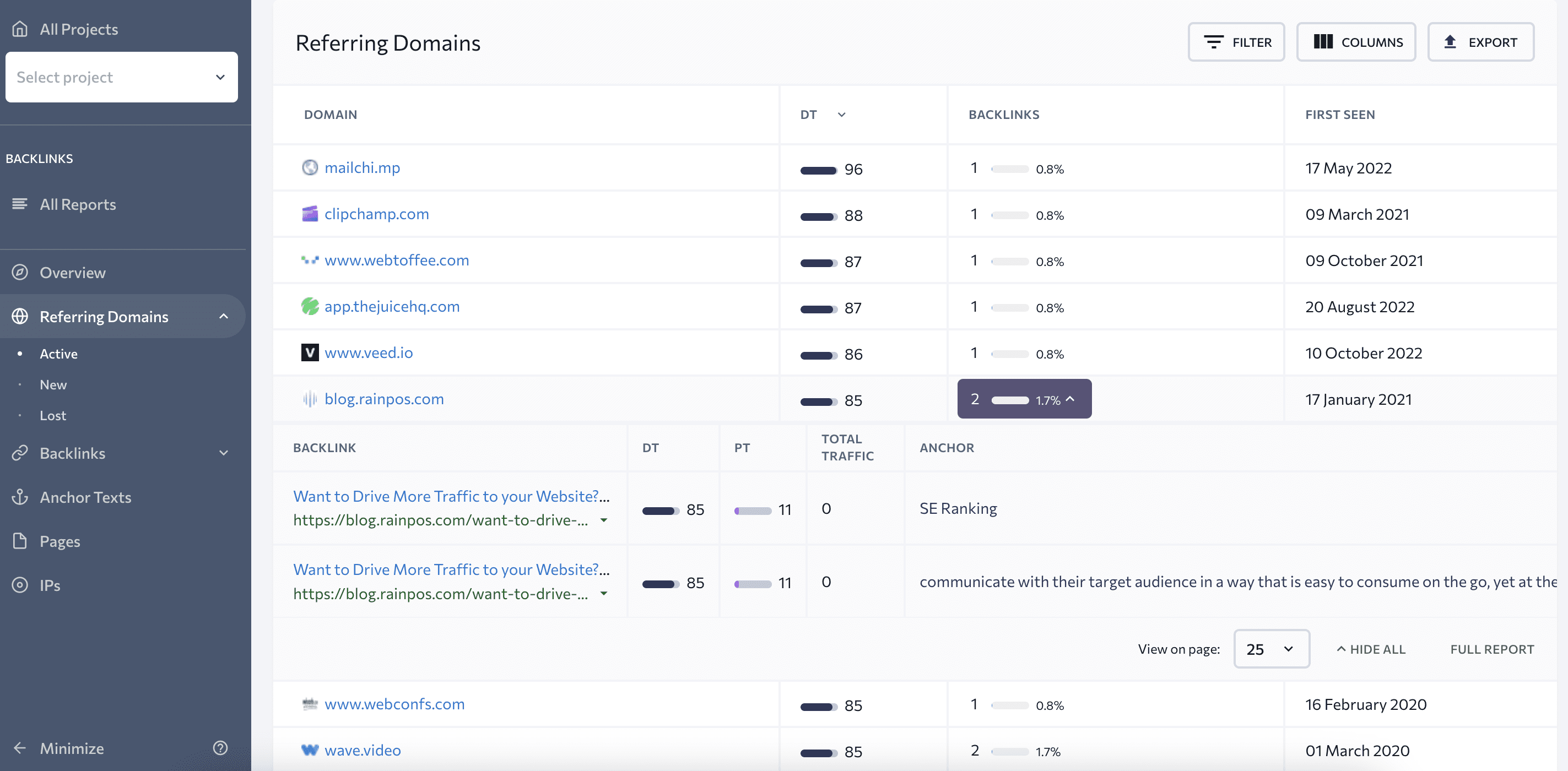
Task: Click the Anchor Texts anchor icon
Action: (x=20, y=497)
